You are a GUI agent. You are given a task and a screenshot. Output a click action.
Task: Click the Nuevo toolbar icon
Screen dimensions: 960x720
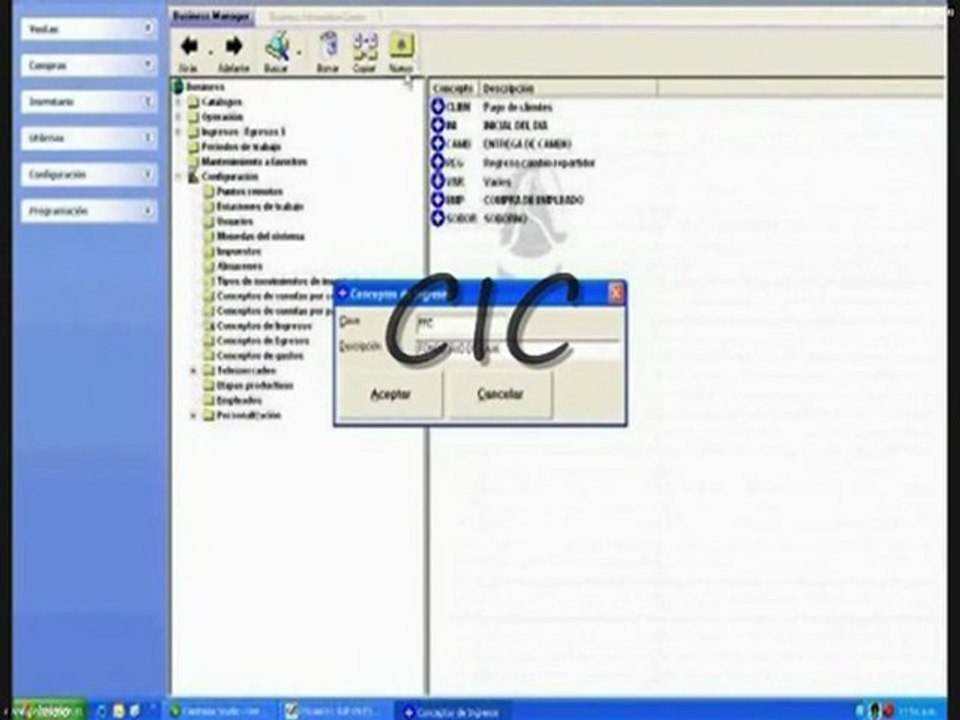pyautogui.click(x=402, y=46)
